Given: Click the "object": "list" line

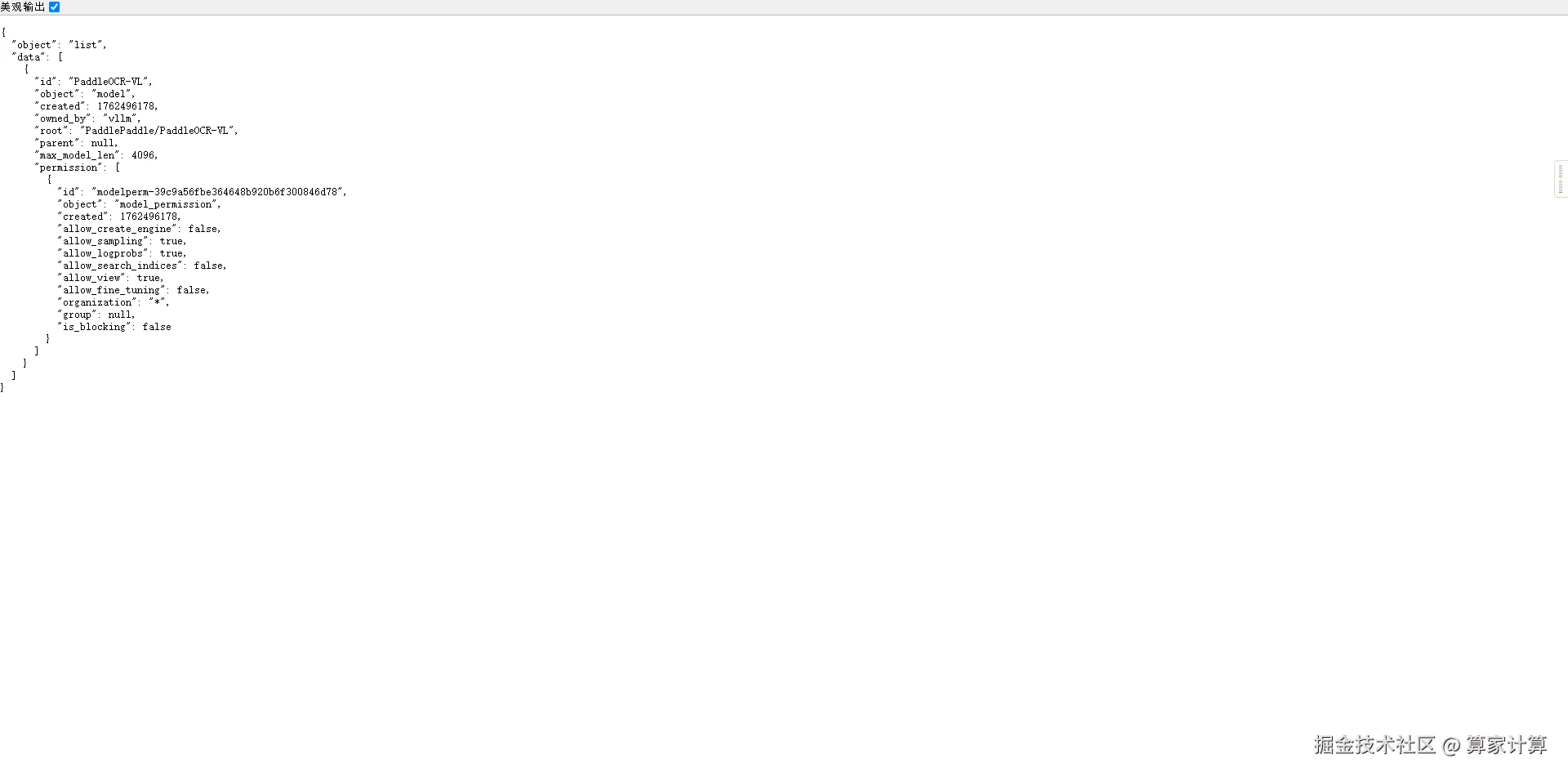Looking at the screenshot, I should (x=59, y=45).
